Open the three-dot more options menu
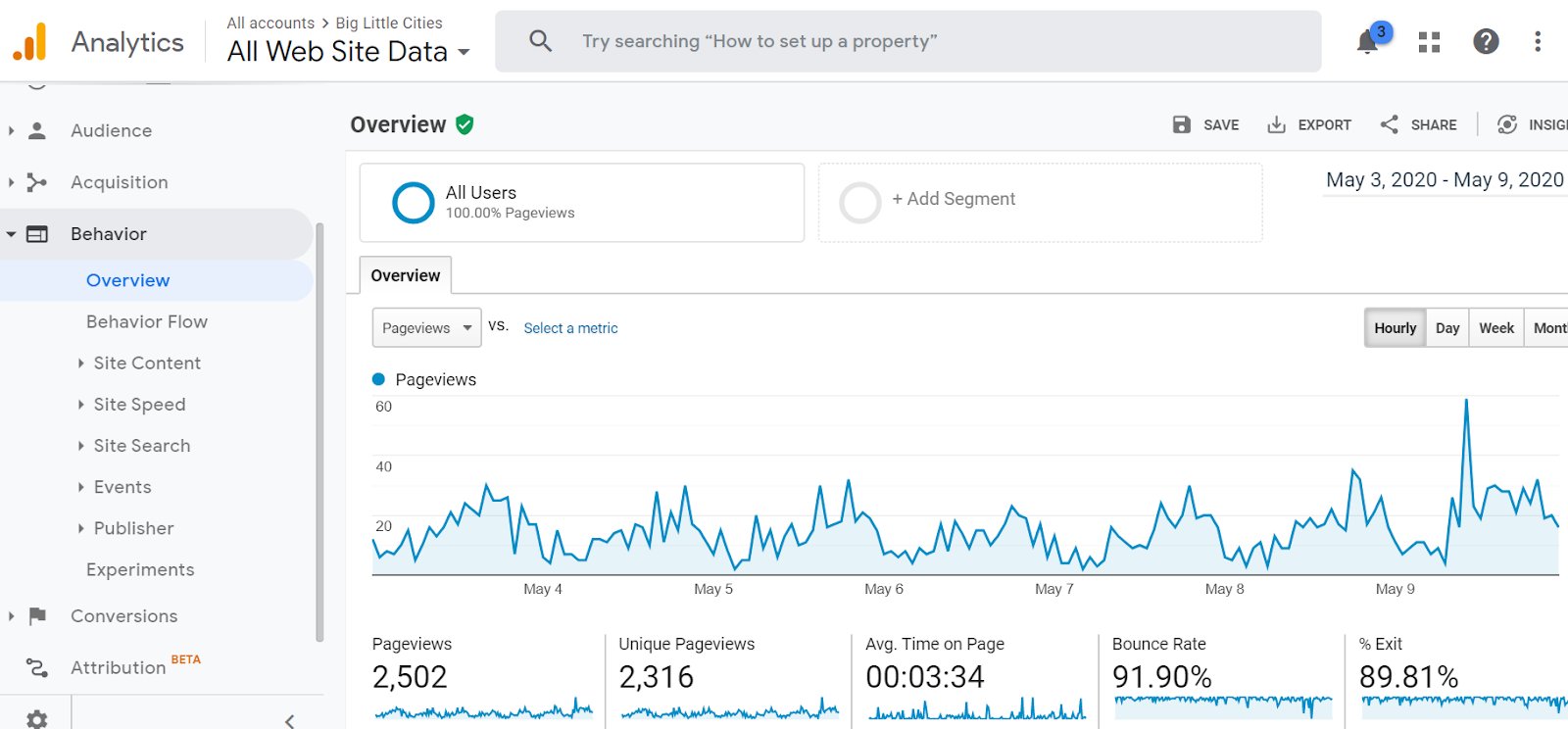This screenshot has width=1568, height=729. pyautogui.click(x=1538, y=41)
